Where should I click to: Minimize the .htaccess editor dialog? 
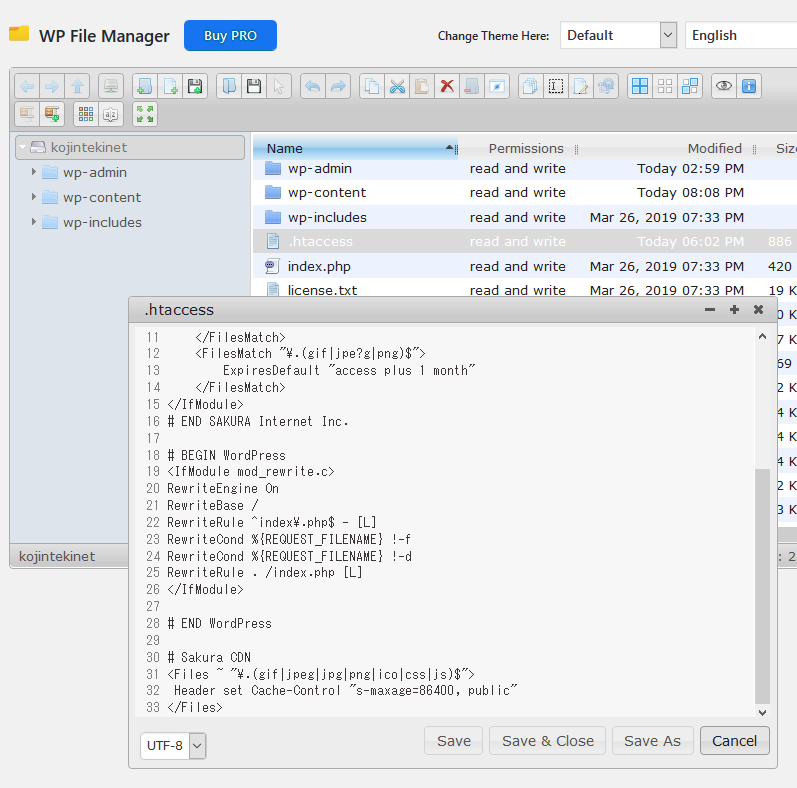[x=710, y=310]
